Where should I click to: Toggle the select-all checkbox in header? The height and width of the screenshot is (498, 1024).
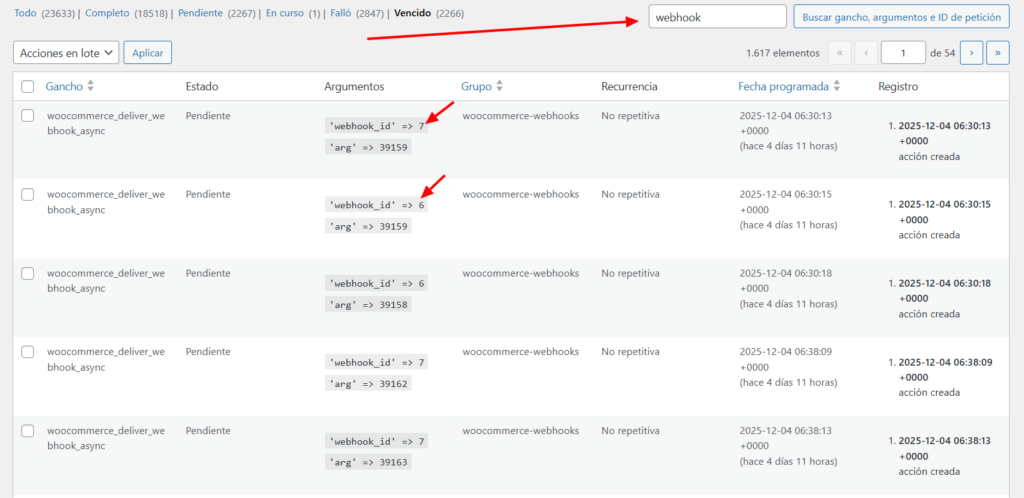point(28,87)
